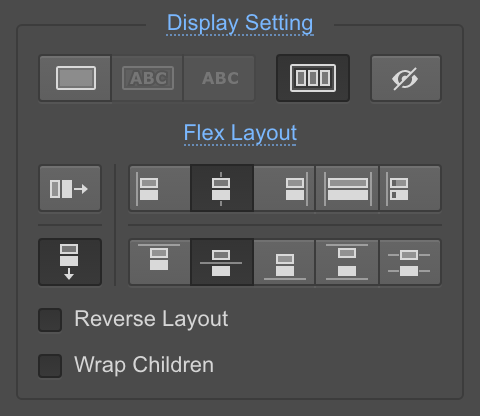Justify flex items to the top

point(160,262)
